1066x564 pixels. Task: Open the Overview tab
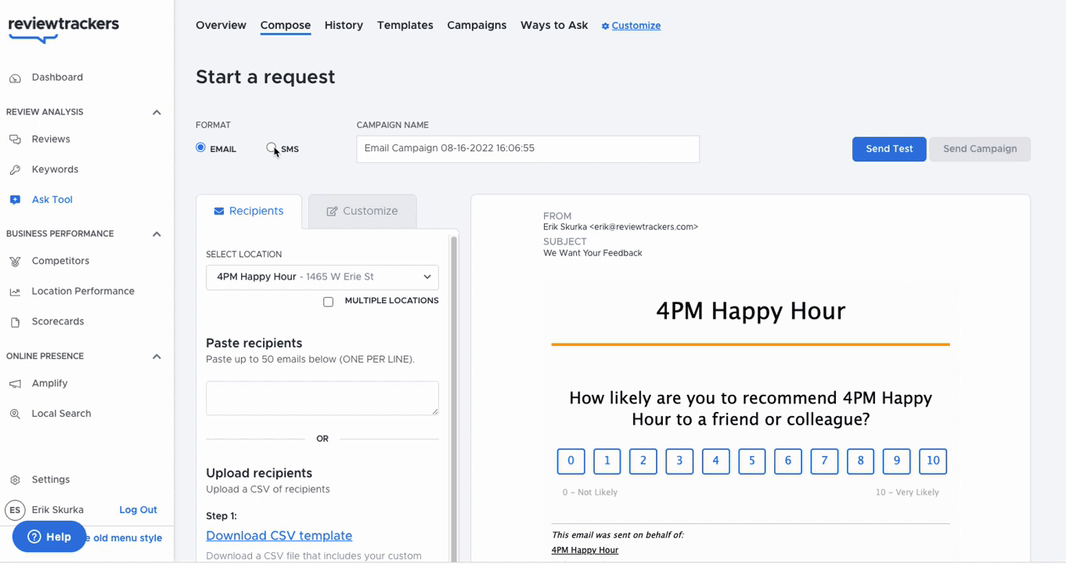point(221,25)
